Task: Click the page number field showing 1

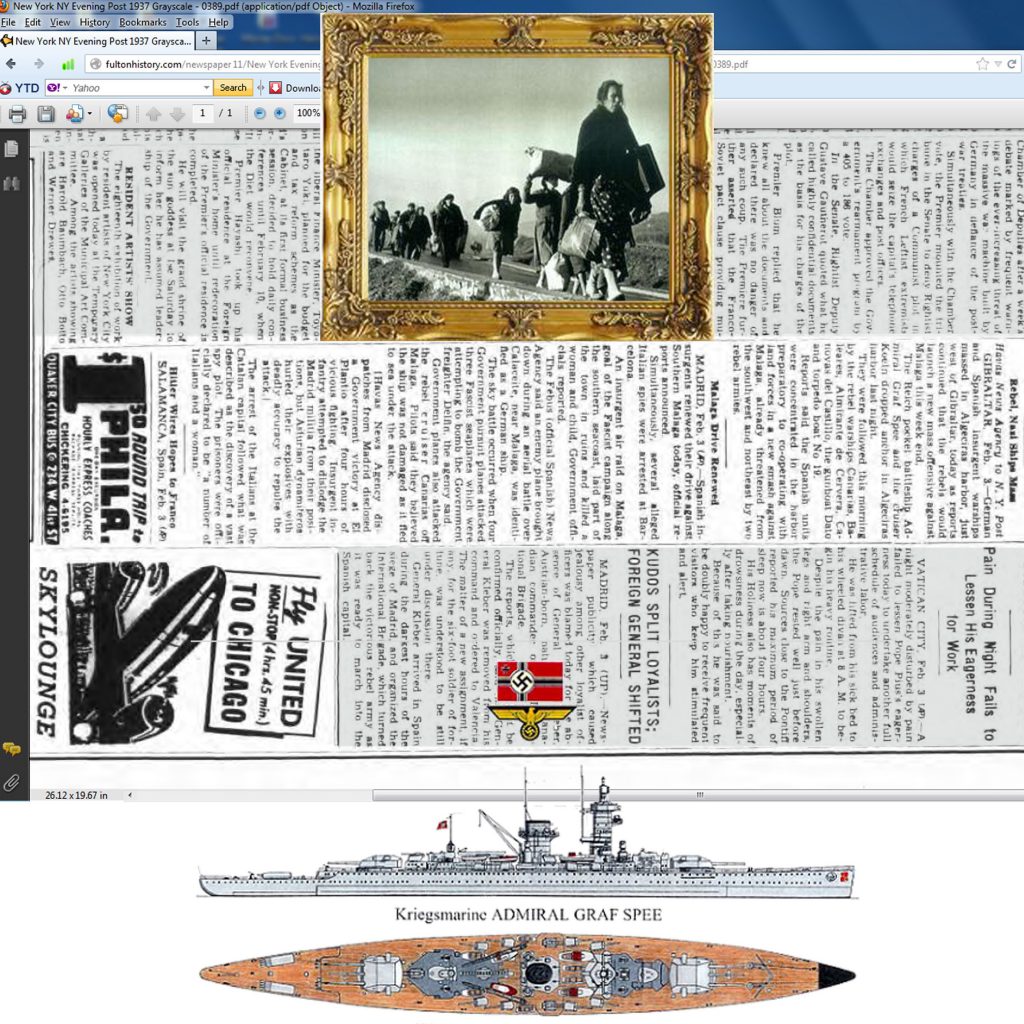Action: coord(202,114)
